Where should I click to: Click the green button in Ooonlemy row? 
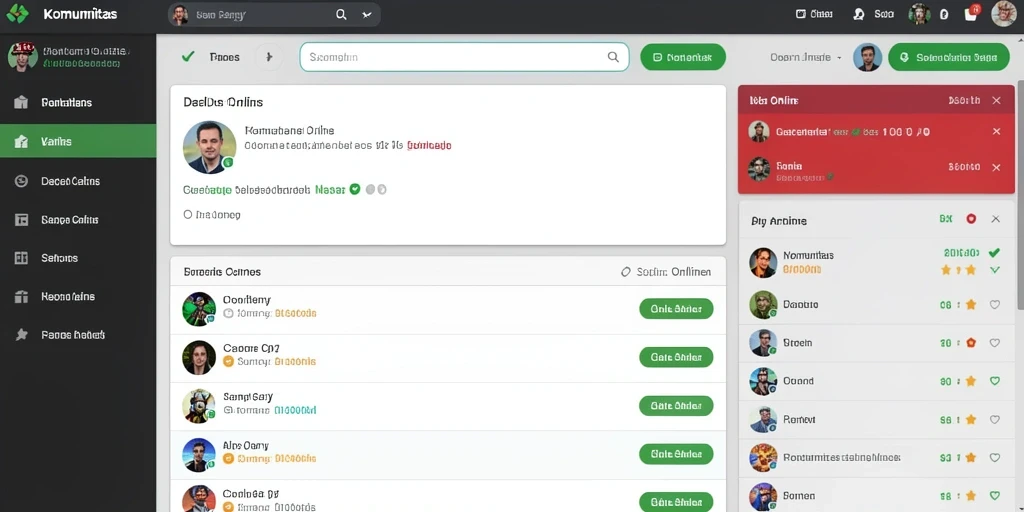676,309
